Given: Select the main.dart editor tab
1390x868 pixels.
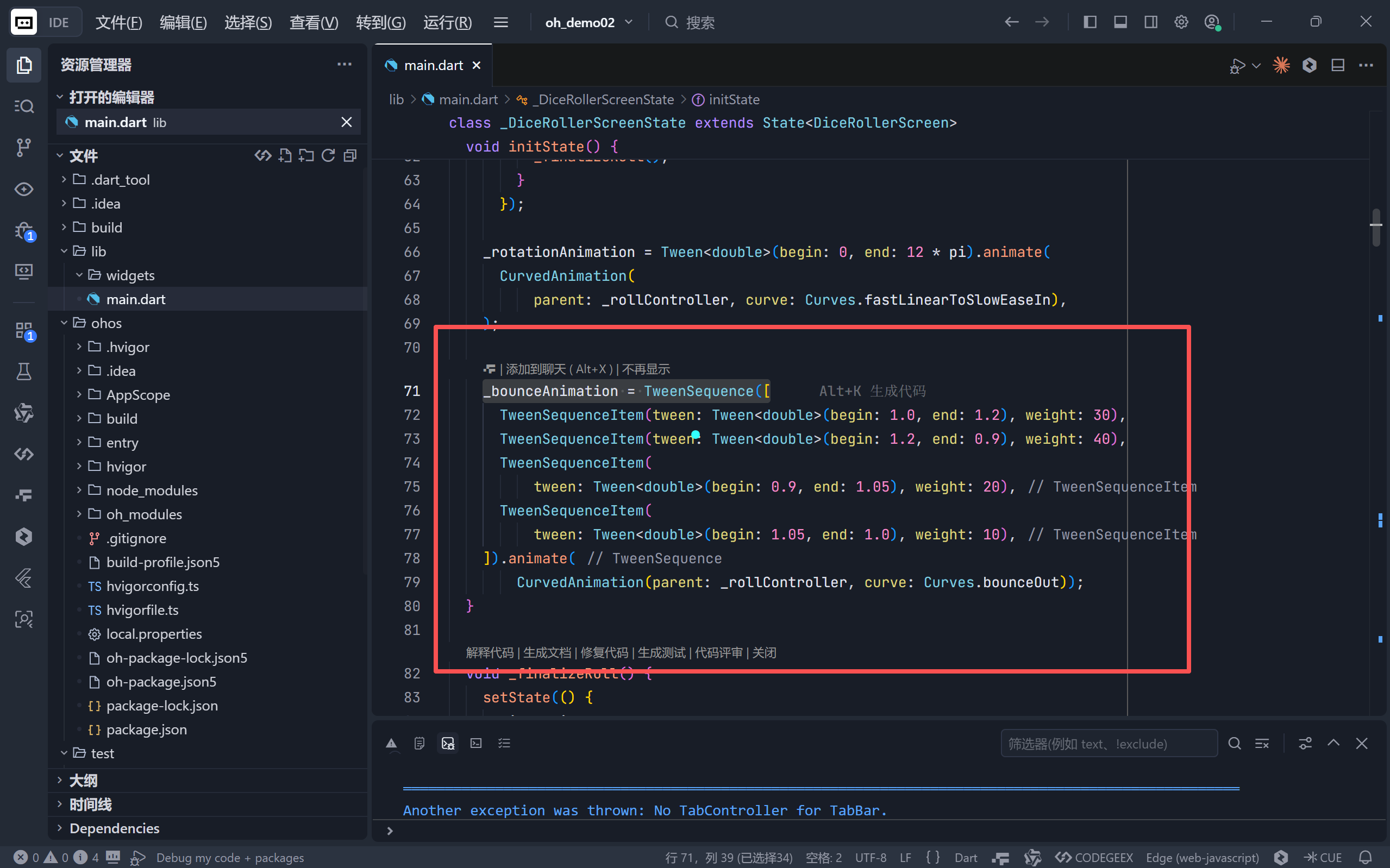Looking at the screenshot, I should pos(433,65).
